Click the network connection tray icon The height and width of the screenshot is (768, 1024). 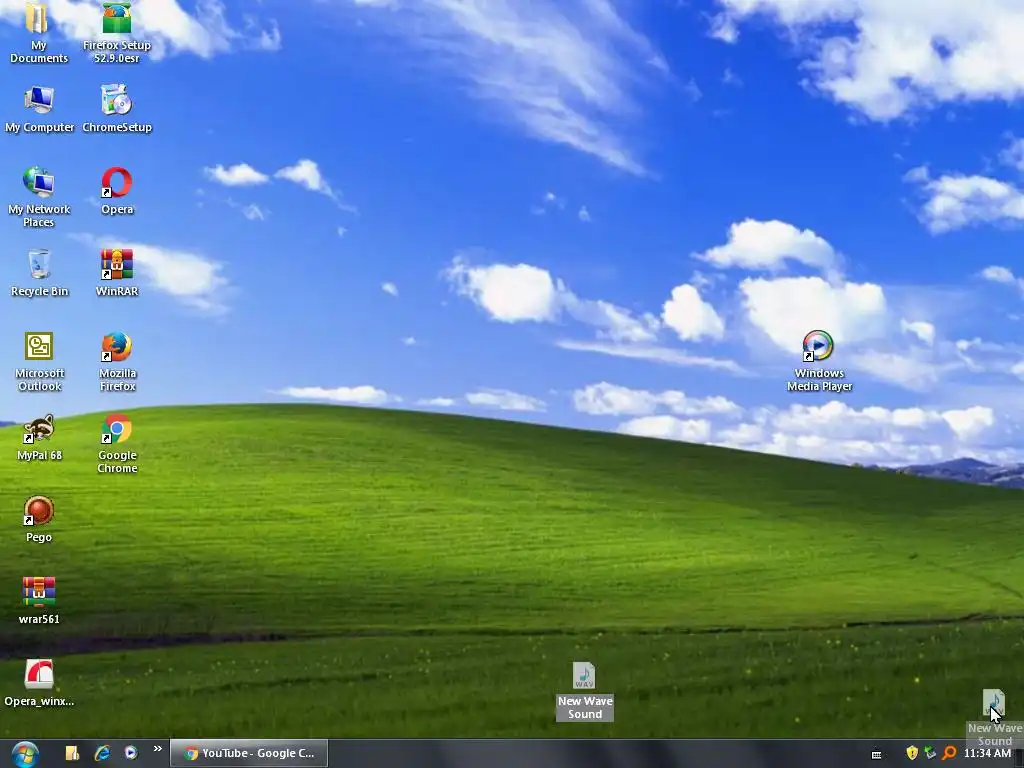tap(930, 753)
